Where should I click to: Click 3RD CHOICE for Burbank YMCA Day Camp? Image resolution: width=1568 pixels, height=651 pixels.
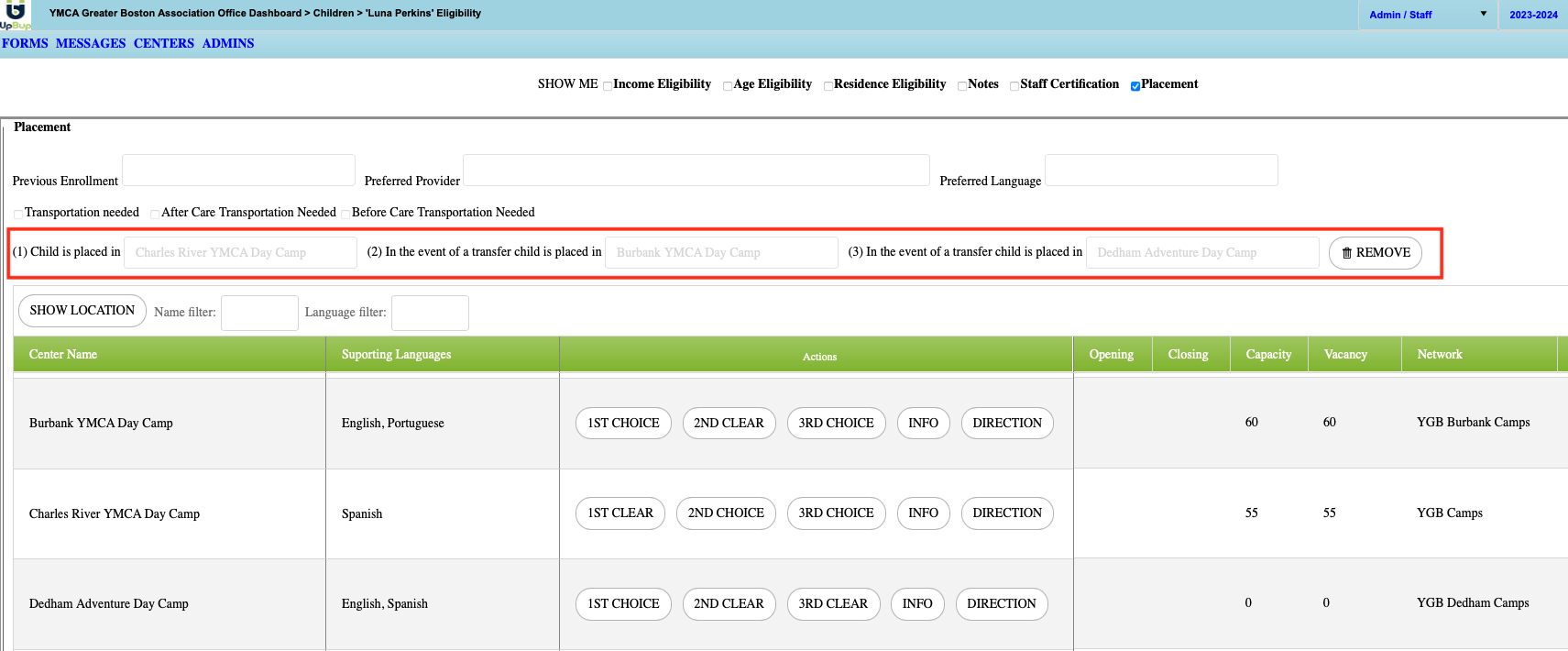[x=836, y=423]
